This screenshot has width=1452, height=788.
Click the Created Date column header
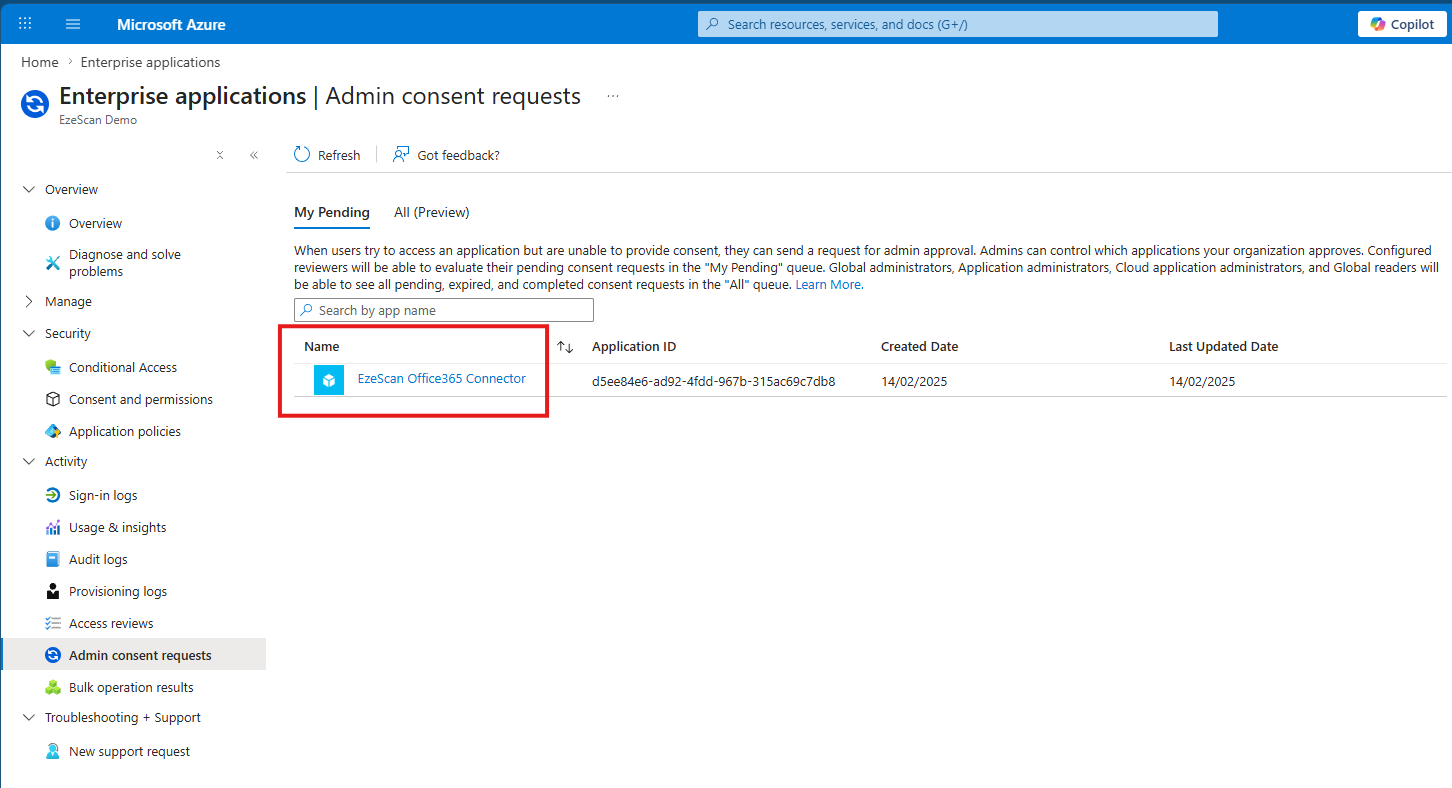click(919, 347)
